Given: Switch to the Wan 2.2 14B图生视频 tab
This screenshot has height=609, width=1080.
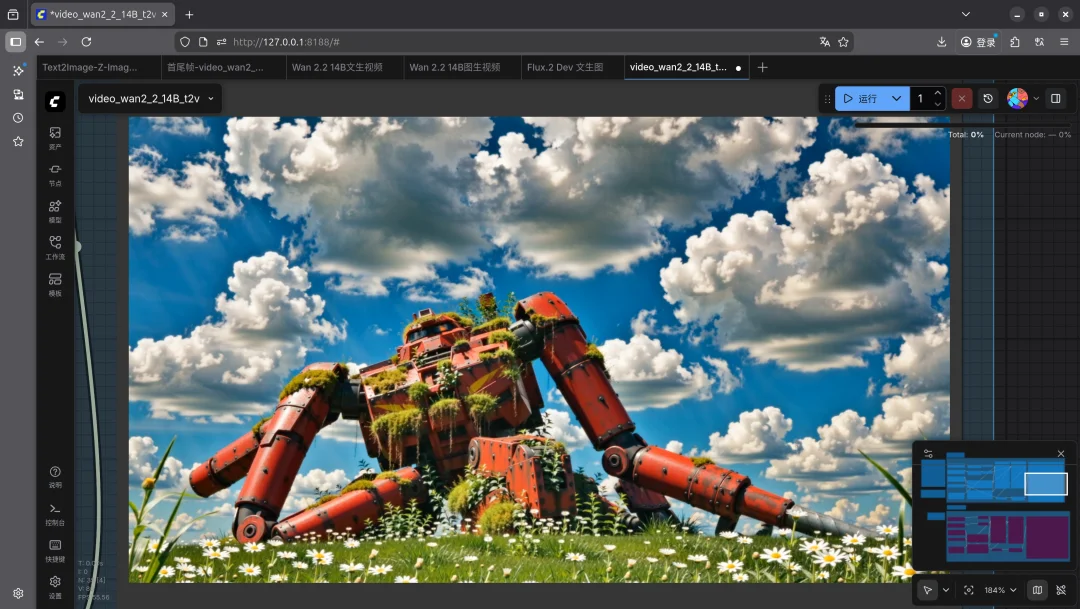Looking at the screenshot, I should point(454,67).
